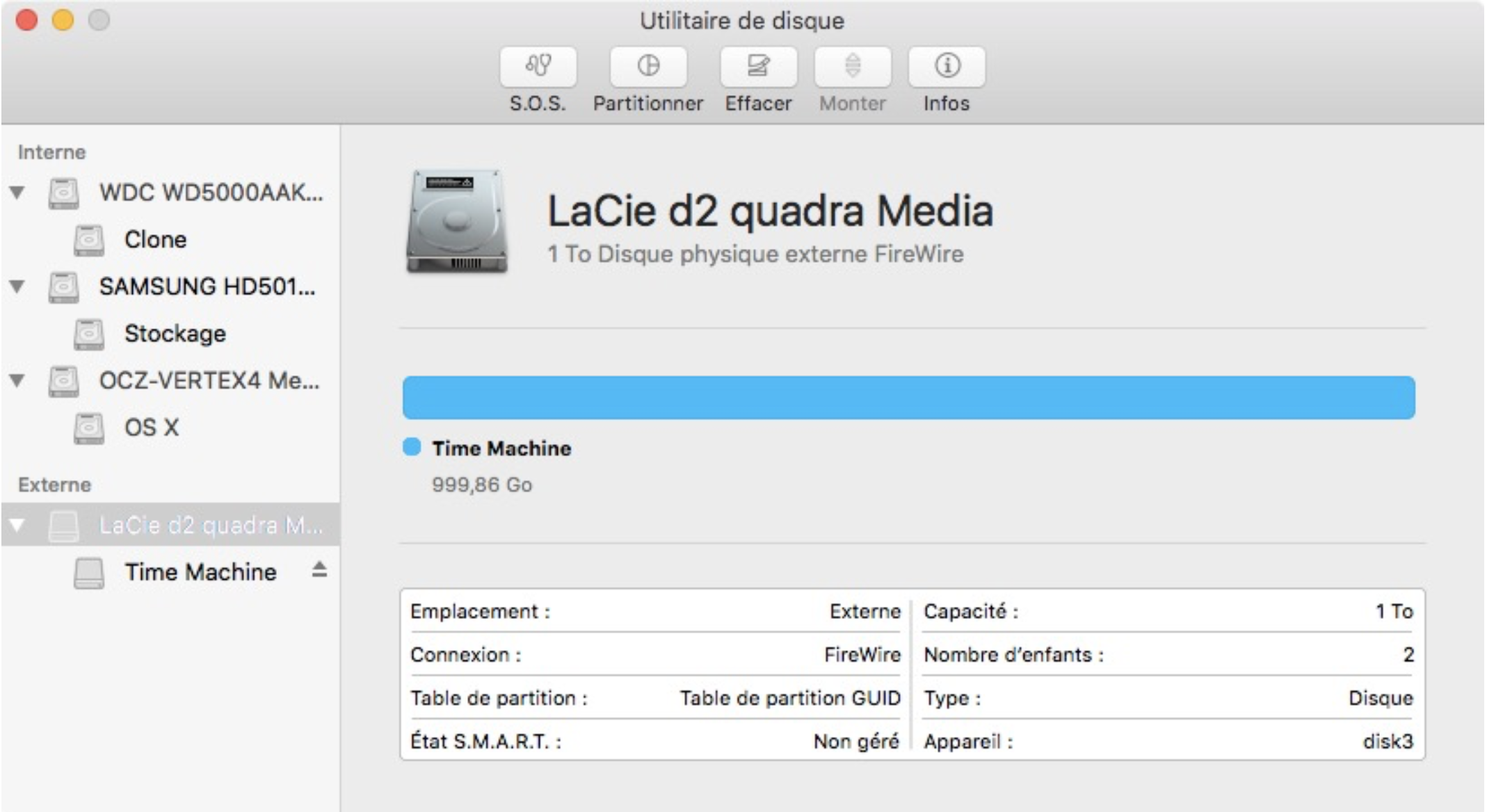Eject the Time Machine volume
Screen dimensions: 1487x812
[319, 570]
